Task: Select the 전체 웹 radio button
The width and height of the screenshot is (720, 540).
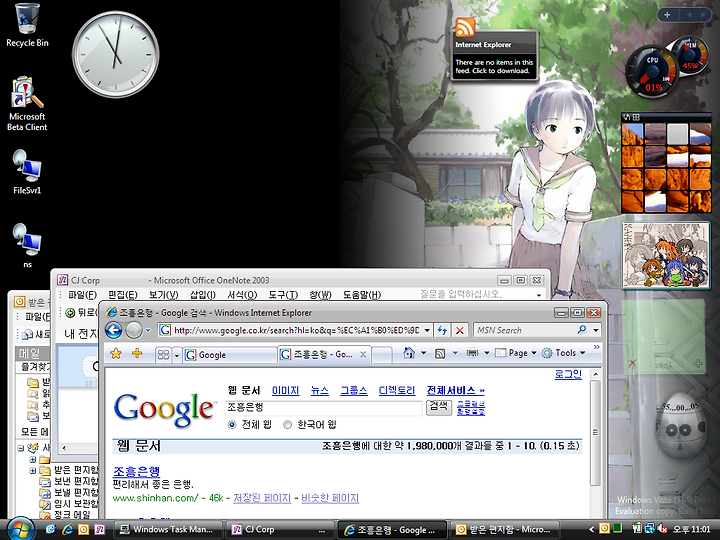Action: click(232, 425)
